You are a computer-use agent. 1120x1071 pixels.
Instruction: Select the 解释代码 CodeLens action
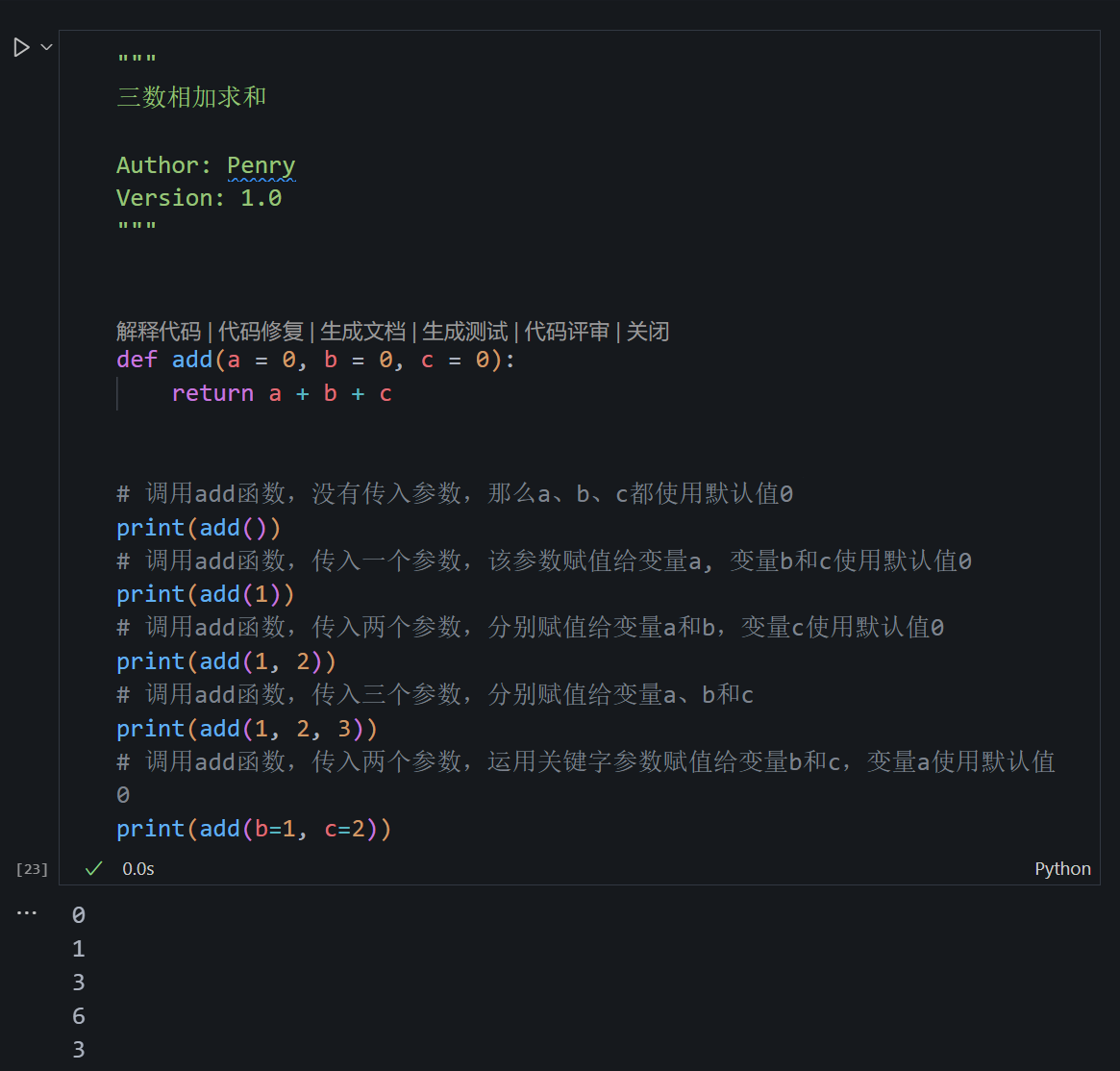coord(157,330)
